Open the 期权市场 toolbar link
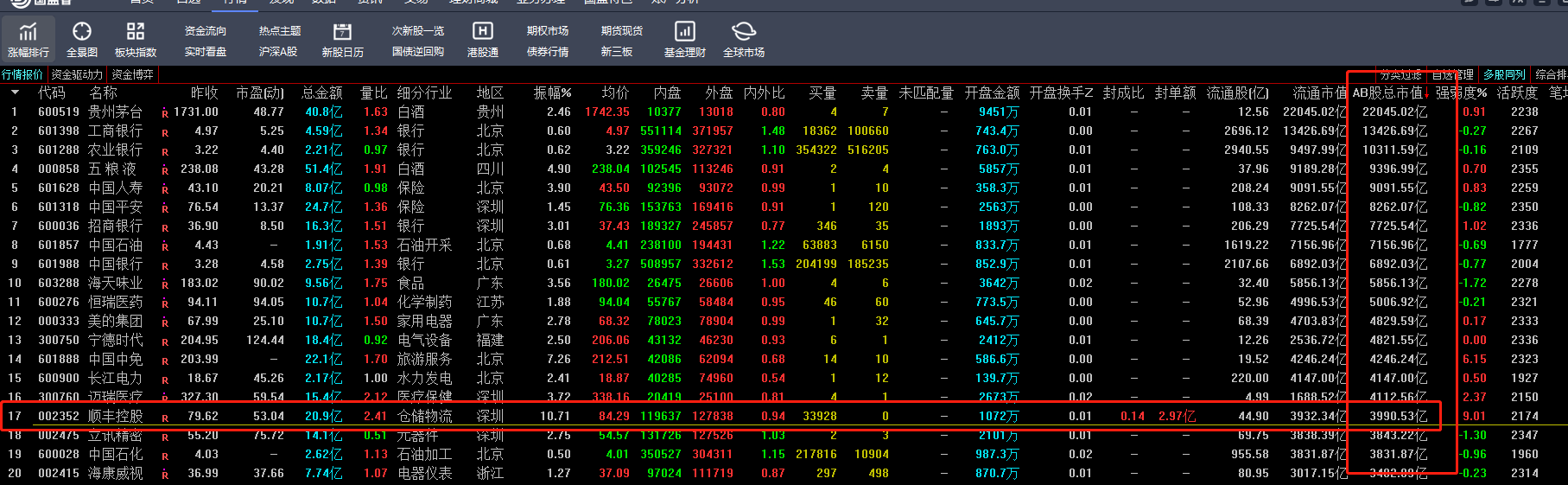This screenshot has width=1568, height=485. pyautogui.click(x=548, y=31)
